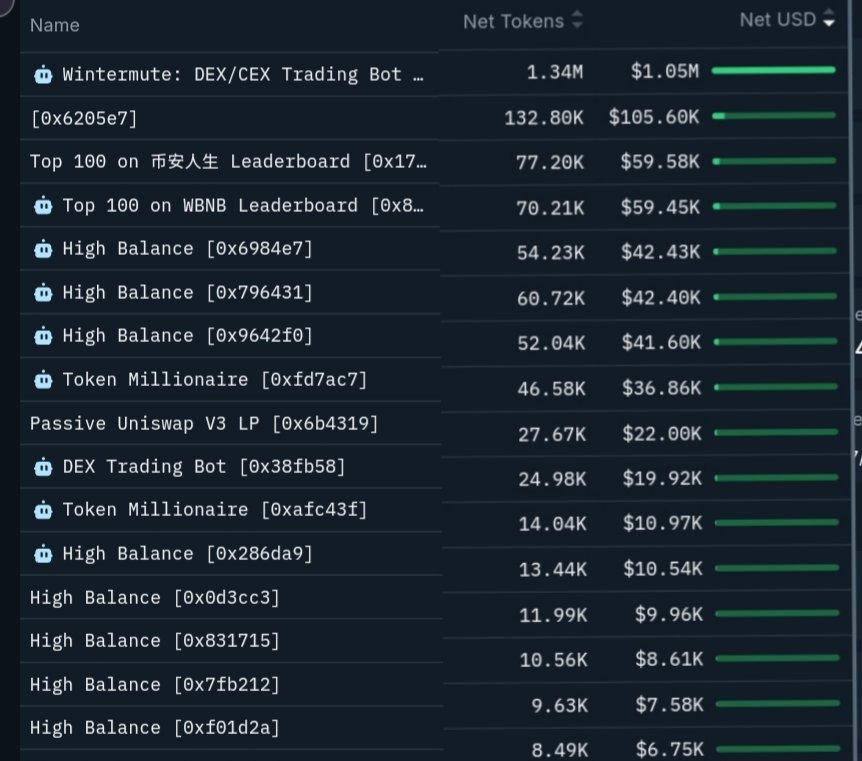Click the 54.23K net tokens value
Screen dimensions: 862x761
click(x=550, y=252)
